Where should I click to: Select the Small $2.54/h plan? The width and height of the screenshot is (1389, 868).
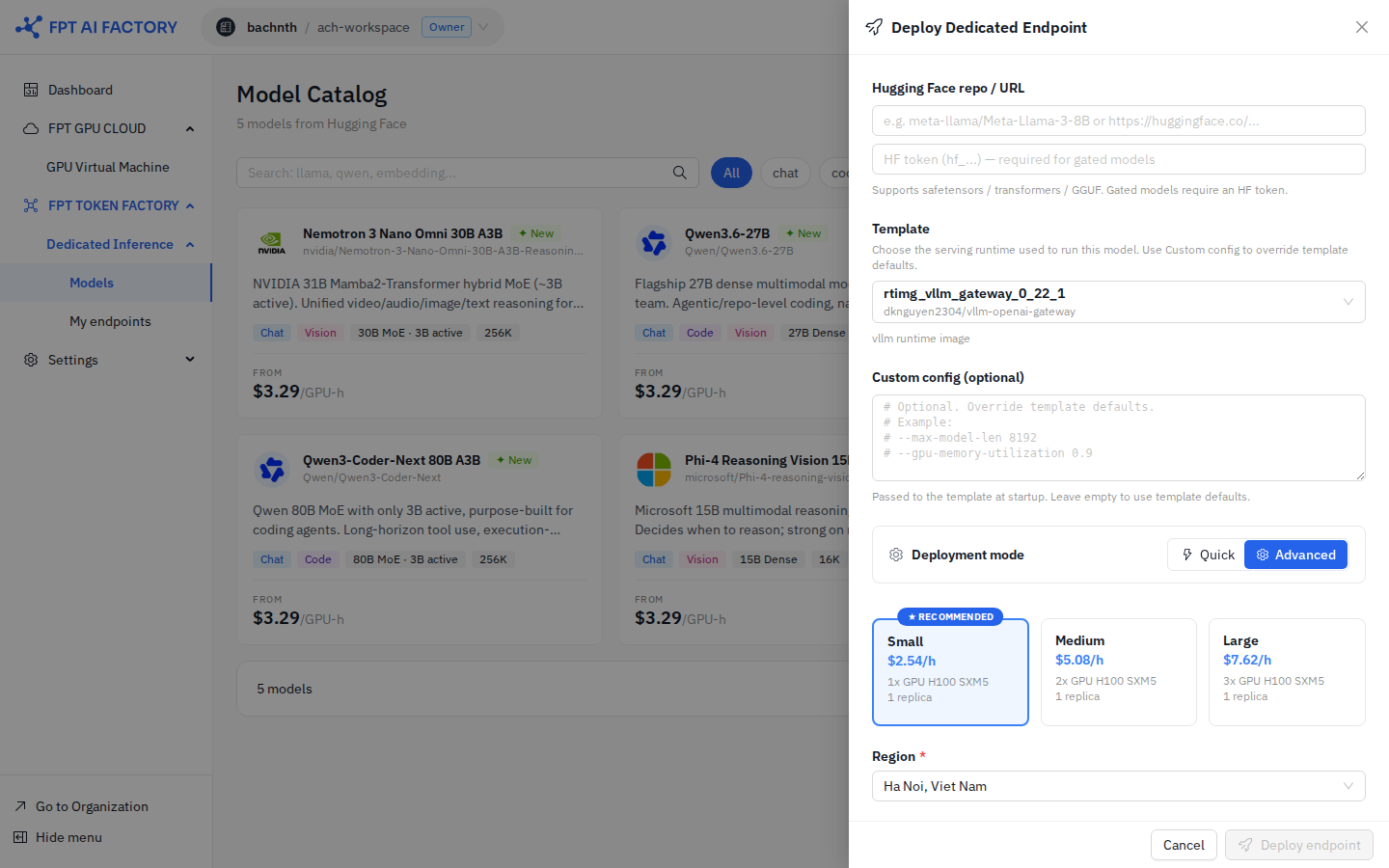(950, 672)
